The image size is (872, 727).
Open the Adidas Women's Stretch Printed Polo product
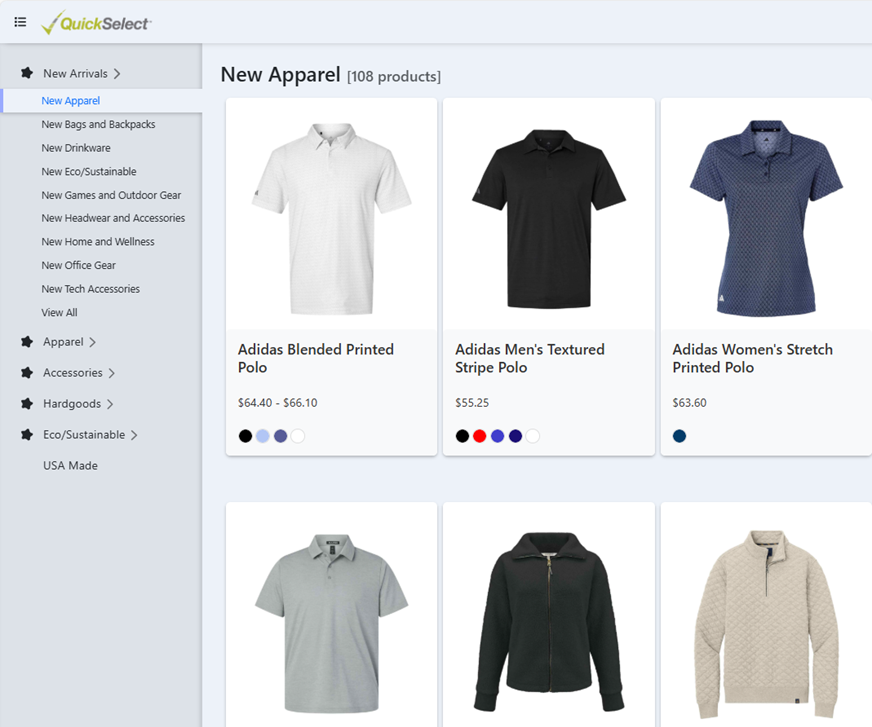[750, 359]
